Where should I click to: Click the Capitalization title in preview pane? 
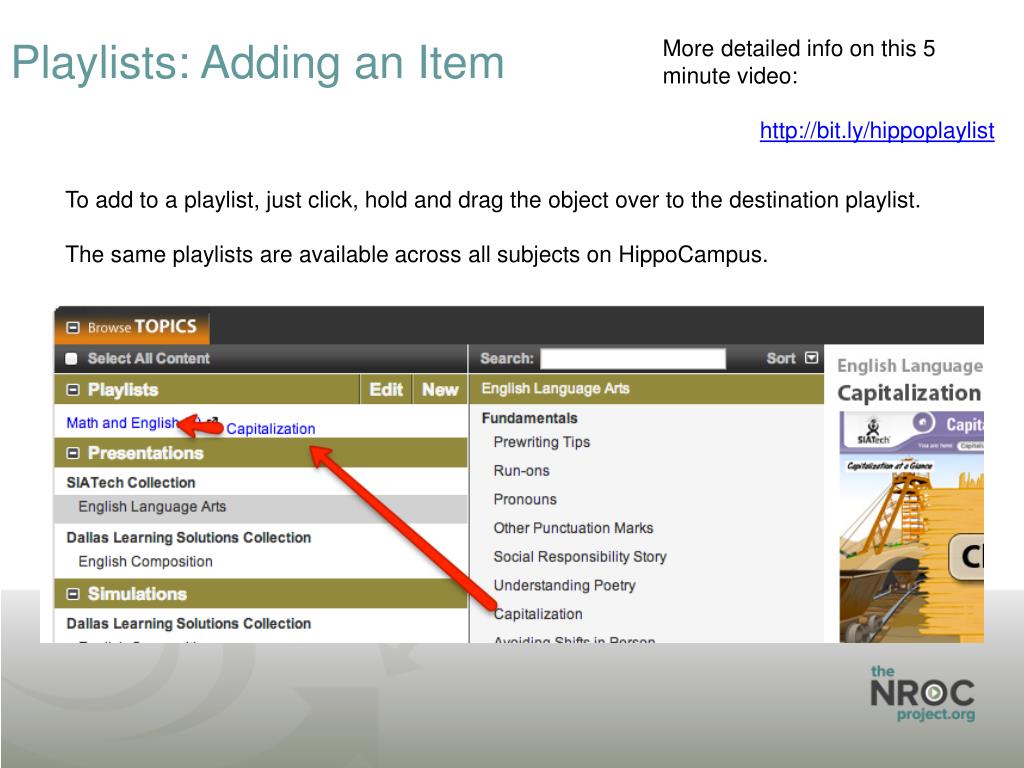909,393
